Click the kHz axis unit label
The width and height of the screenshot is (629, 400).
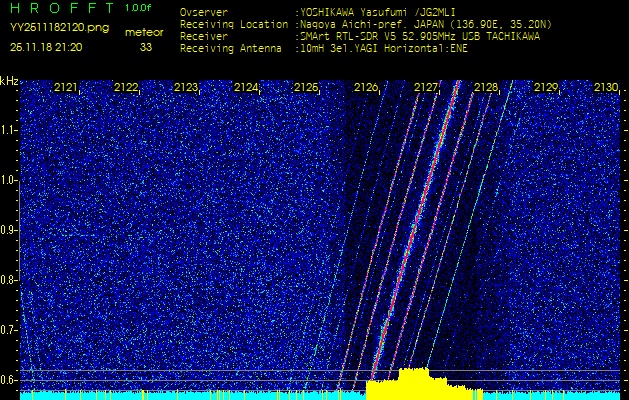[10, 81]
